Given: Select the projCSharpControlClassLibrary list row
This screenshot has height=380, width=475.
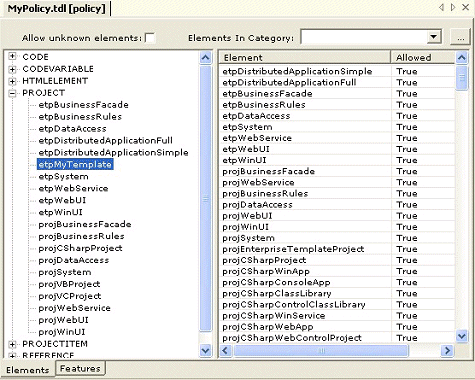Looking at the screenshot, I should (337, 305).
